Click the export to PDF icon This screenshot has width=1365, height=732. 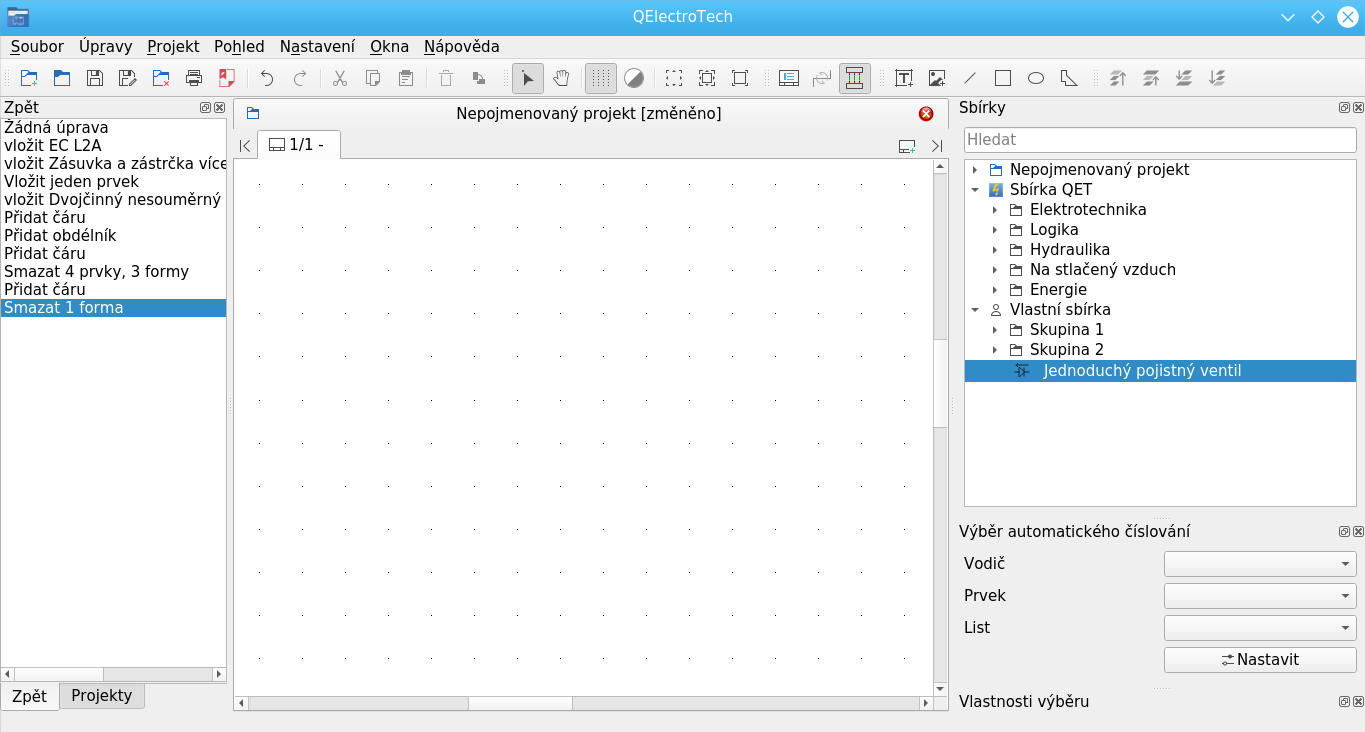click(x=227, y=78)
